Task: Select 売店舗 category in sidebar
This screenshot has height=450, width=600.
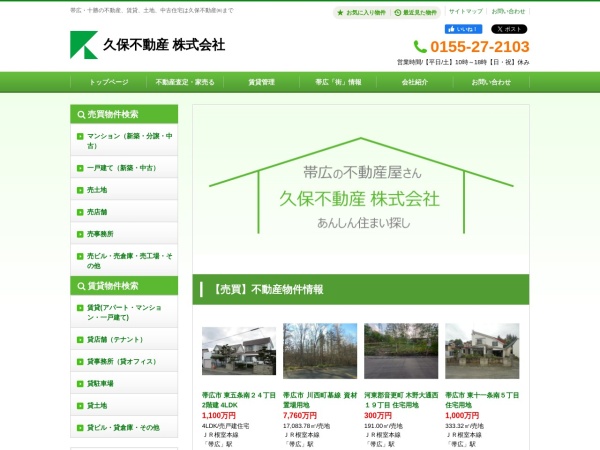Action: [124, 212]
